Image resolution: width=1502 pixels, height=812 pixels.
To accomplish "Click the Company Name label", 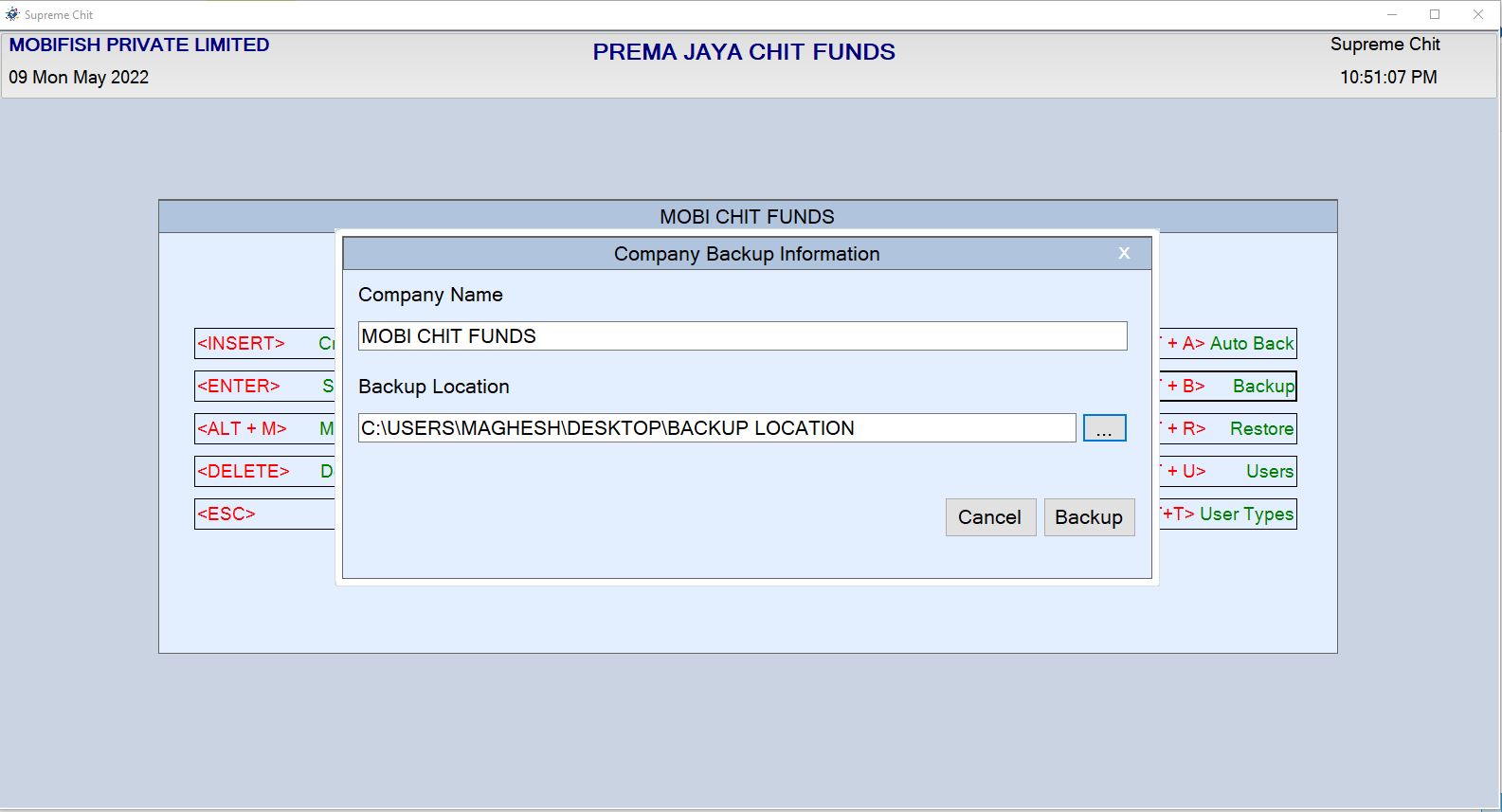I will coord(430,295).
